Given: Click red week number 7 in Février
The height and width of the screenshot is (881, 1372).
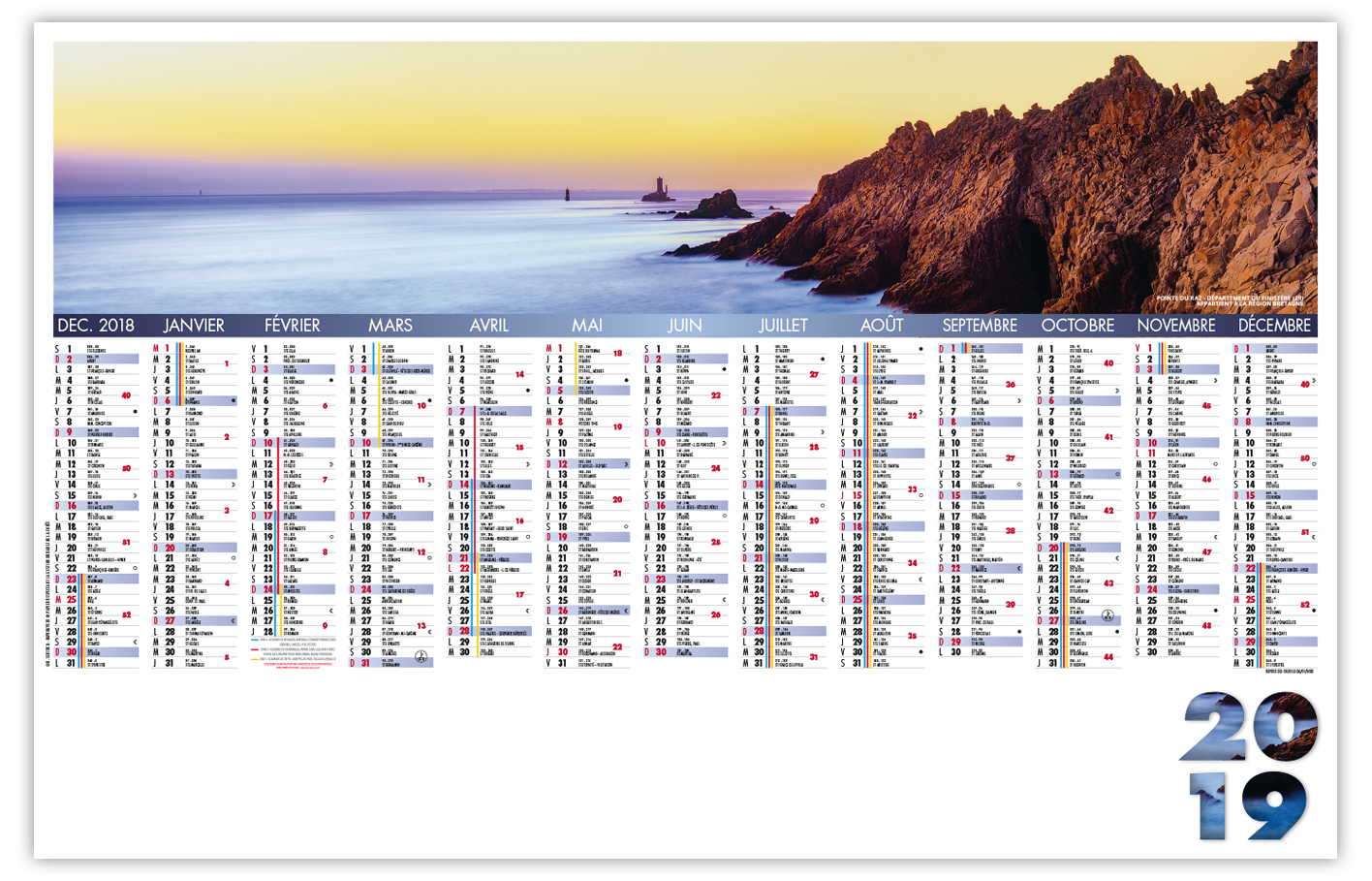Looking at the screenshot, I should click(325, 480).
